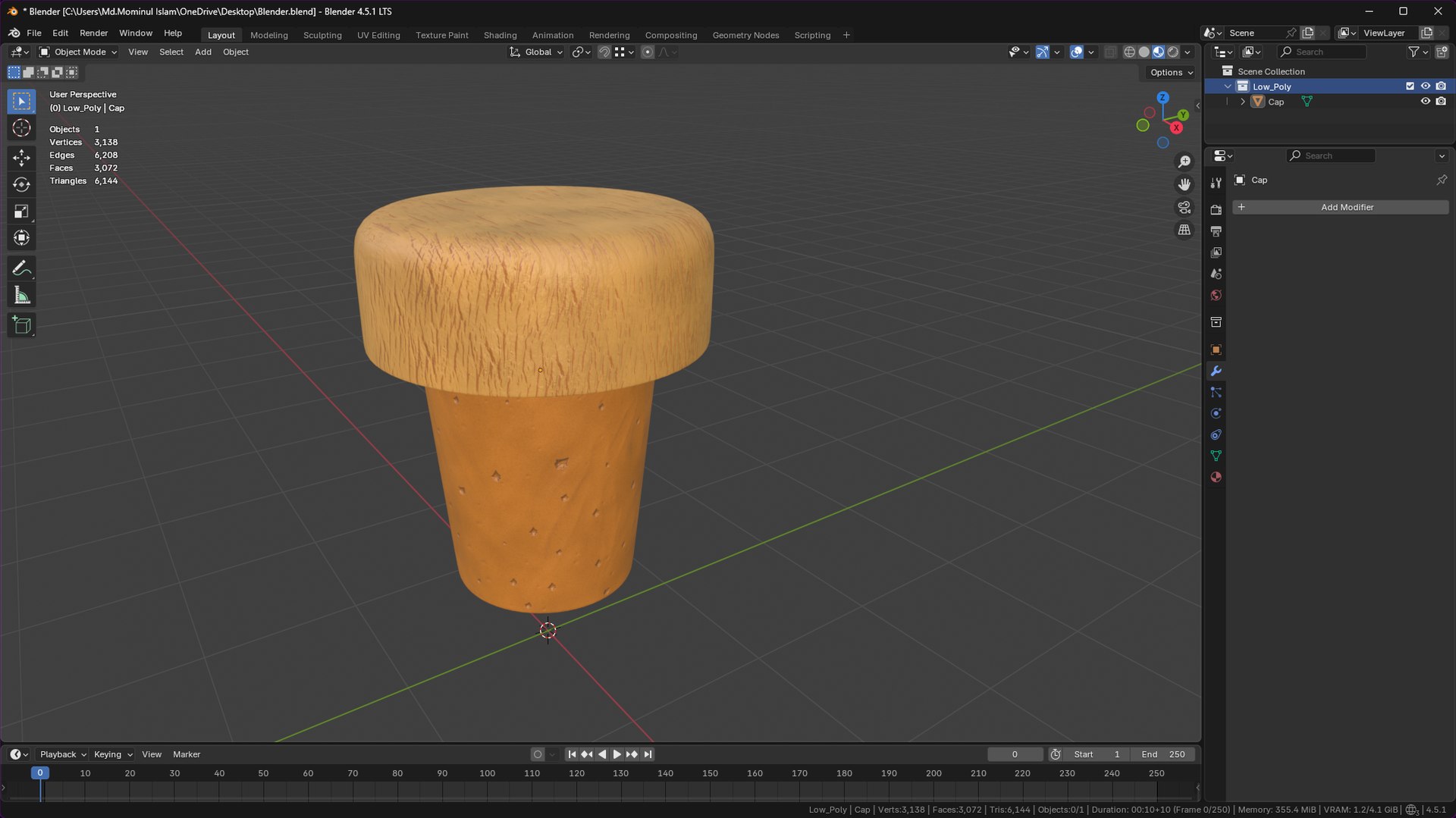Choose the Move tool
This screenshot has height=818, width=1456.
(x=21, y=158)
